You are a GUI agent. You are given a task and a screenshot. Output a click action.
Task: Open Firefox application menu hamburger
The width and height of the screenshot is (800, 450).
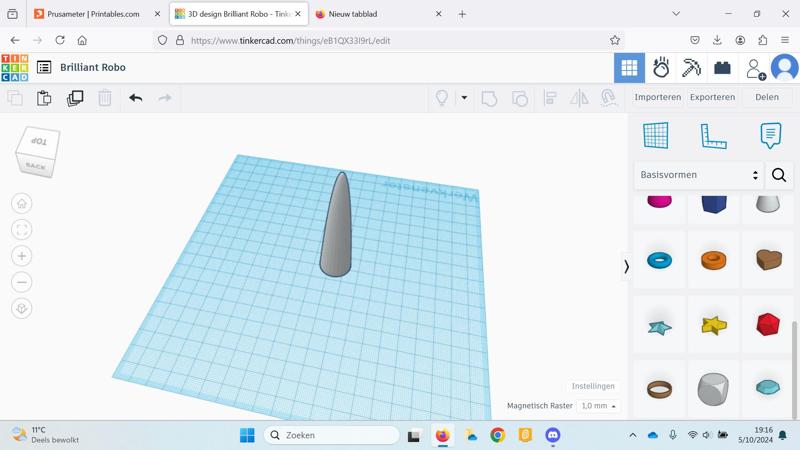[x=785, y=40]
